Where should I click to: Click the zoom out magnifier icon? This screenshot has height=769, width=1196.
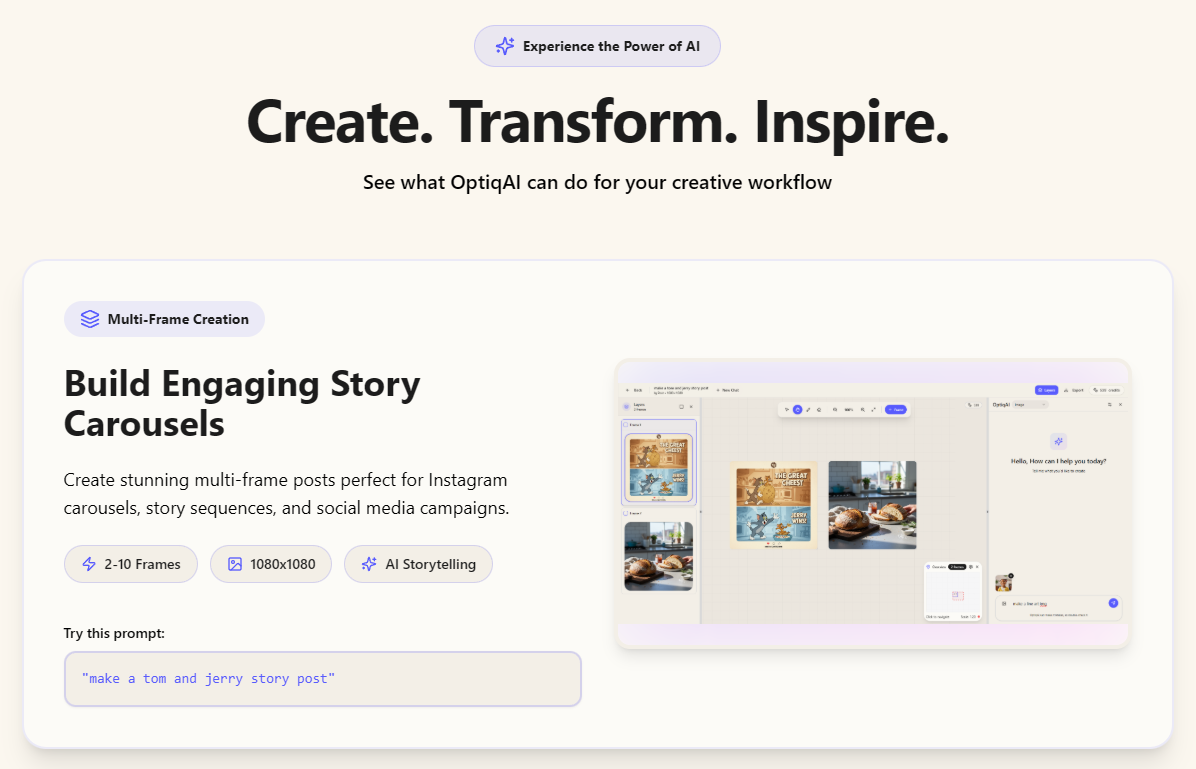[835, 409]
